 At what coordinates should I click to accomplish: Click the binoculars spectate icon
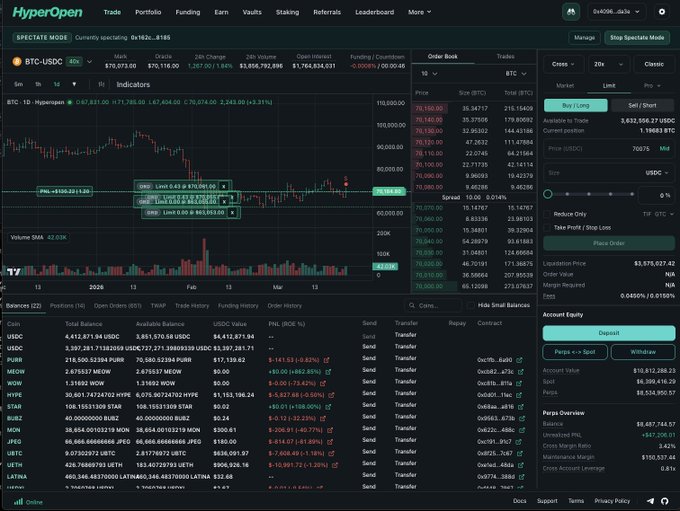pos(571,12)
